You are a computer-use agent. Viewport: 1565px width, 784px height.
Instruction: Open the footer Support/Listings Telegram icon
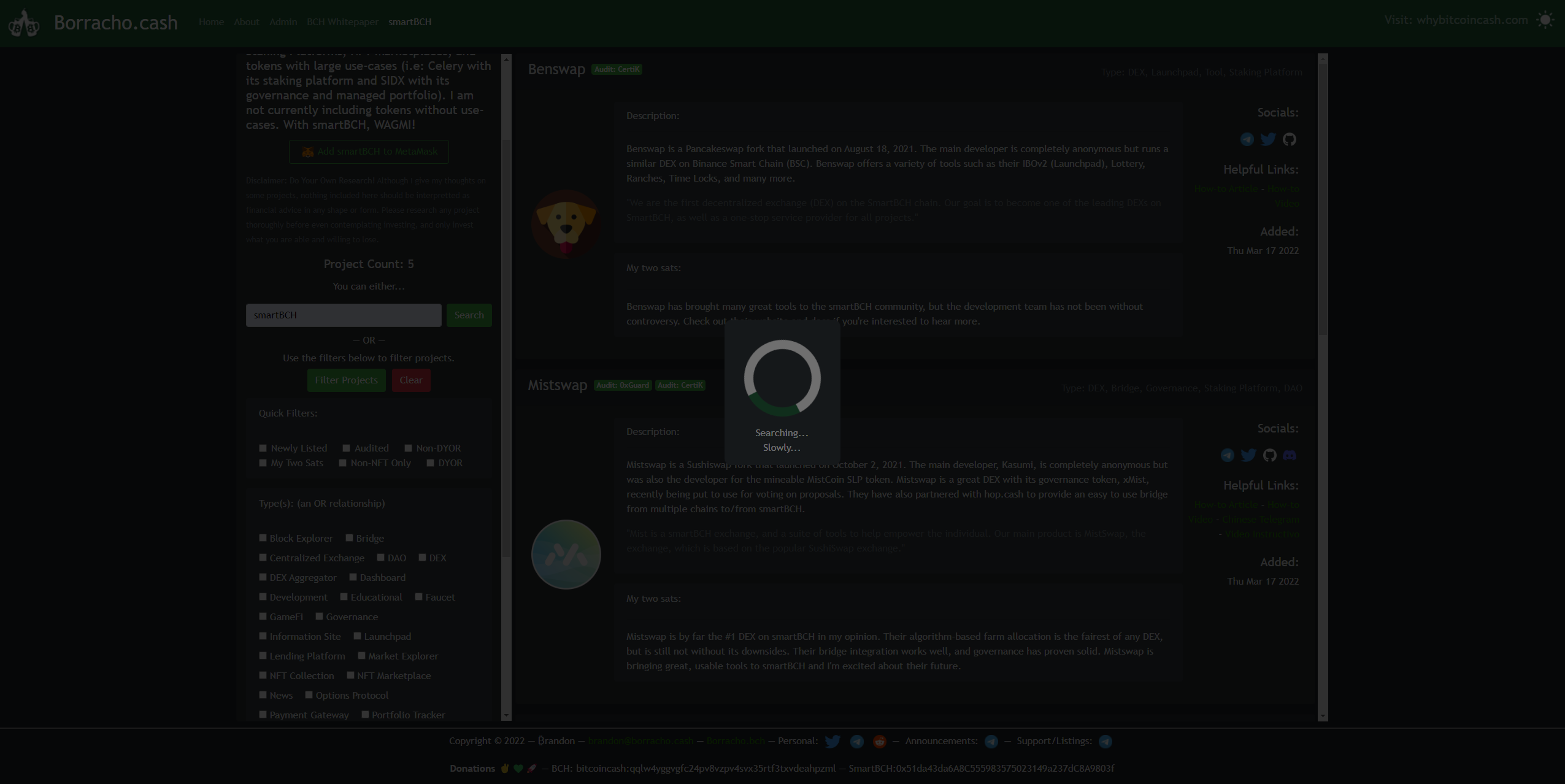tap(1105, 741)
